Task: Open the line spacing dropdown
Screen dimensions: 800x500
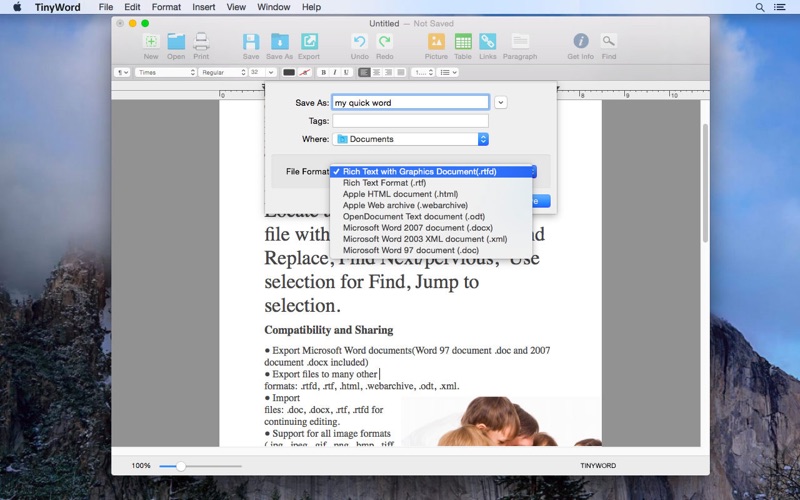Action: (x=423, y=72)
